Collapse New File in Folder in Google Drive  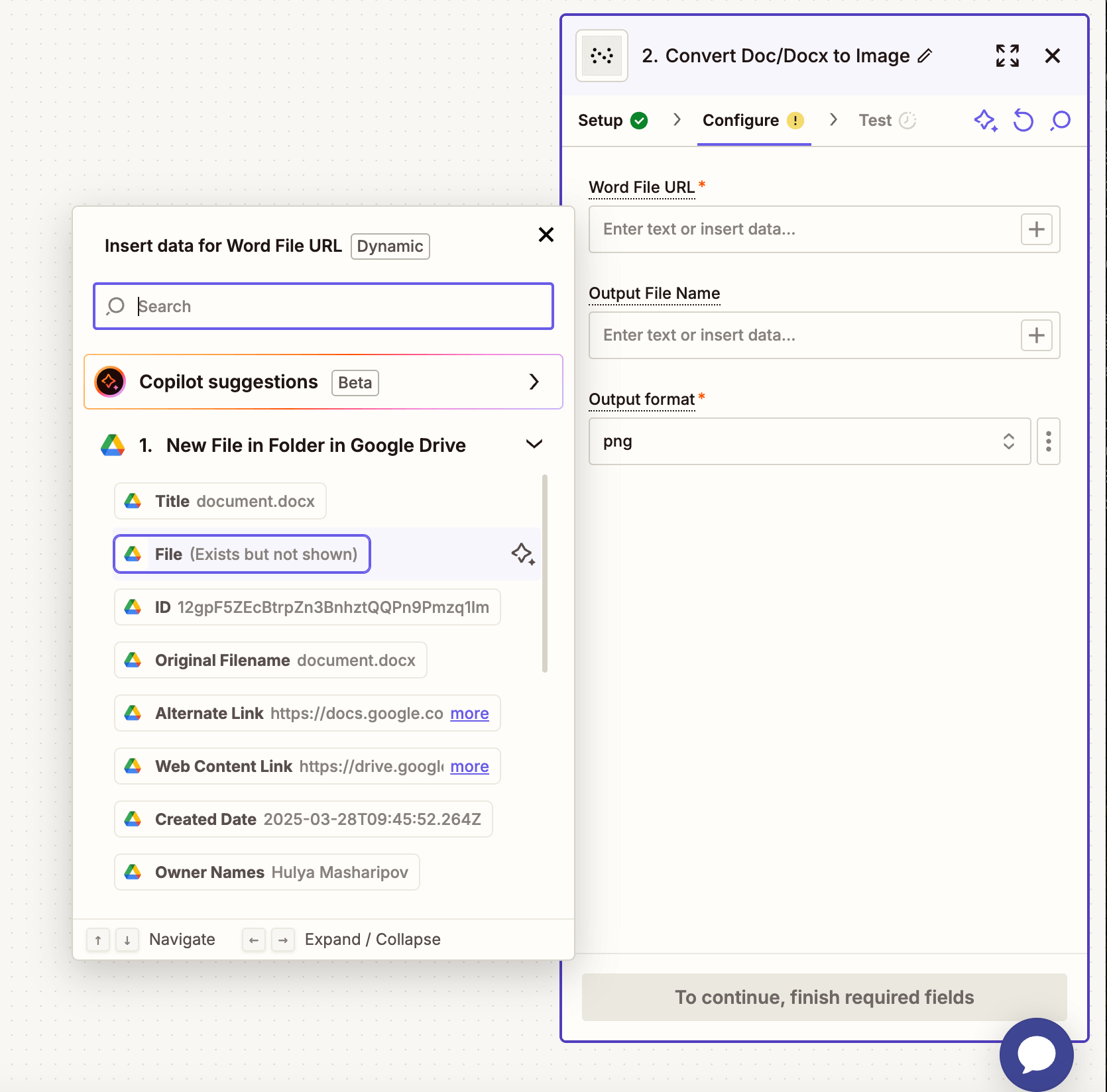pyautogui.click(x=534, y=445)
